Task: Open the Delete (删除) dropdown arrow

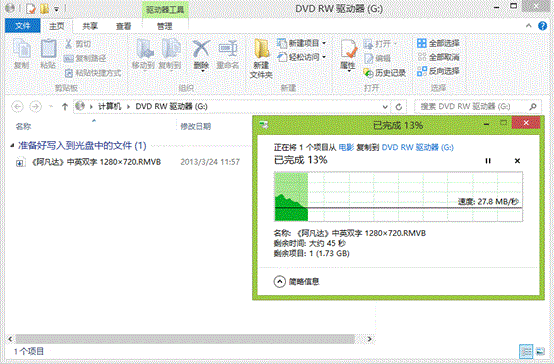Action: coord(202,71)
